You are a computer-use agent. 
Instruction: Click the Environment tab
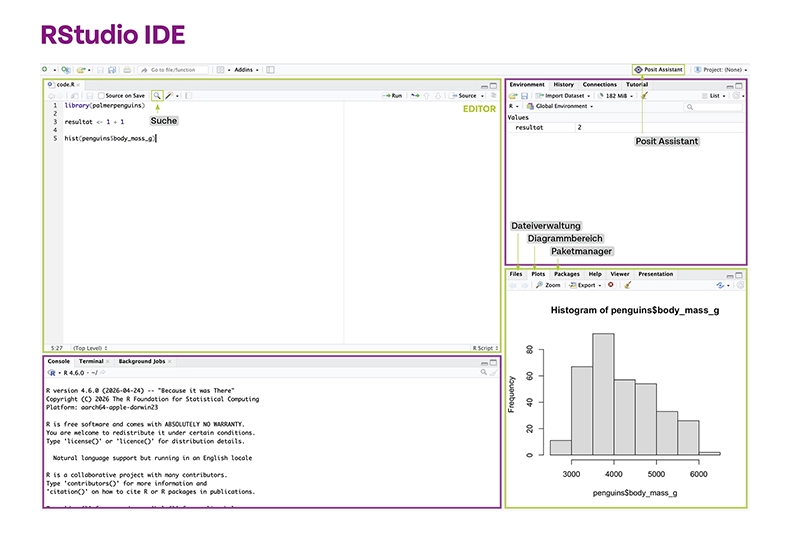tap(527, 85)
